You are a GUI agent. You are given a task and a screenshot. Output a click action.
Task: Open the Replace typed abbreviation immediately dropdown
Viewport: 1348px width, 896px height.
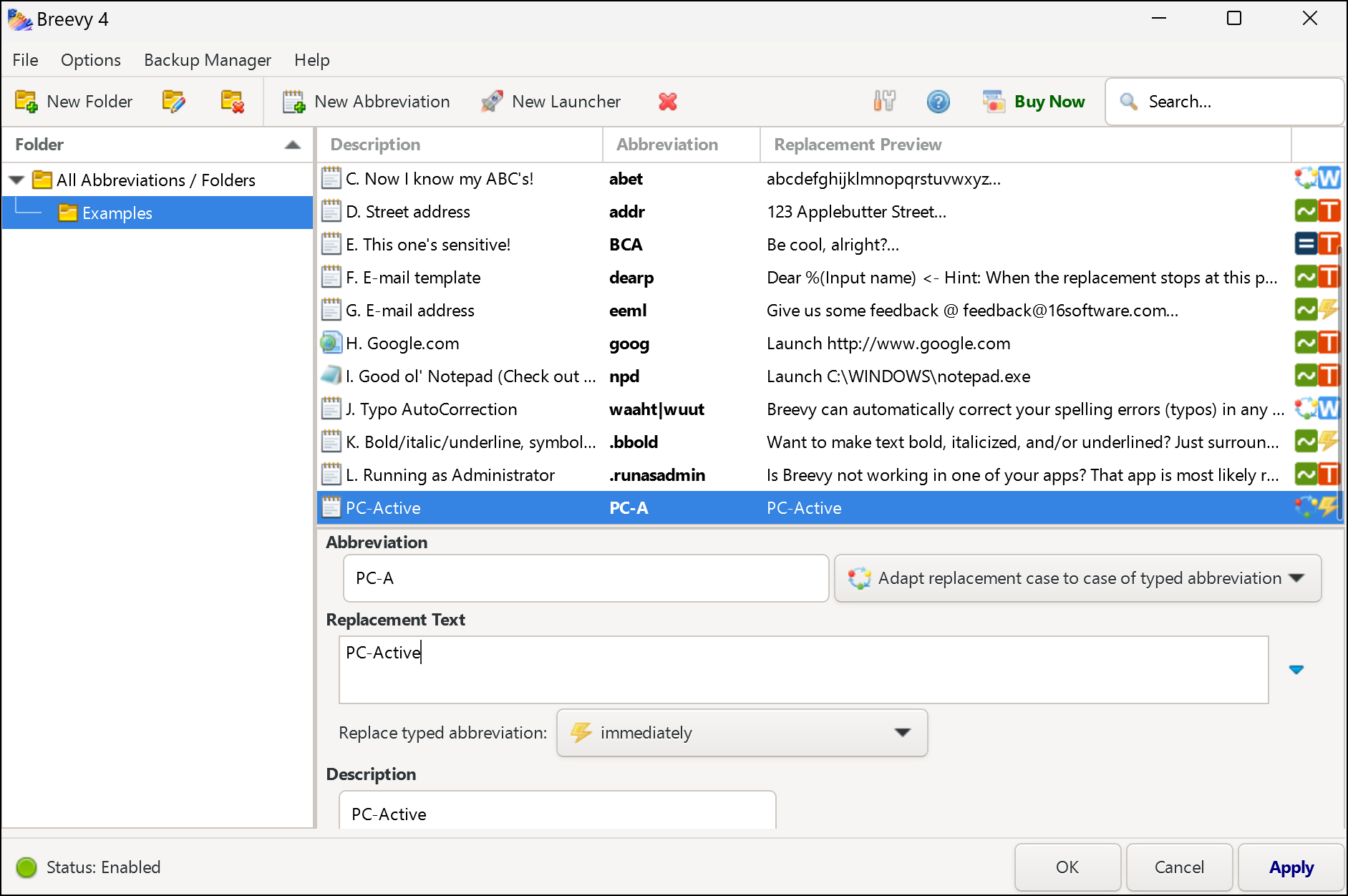pos(742,733)
